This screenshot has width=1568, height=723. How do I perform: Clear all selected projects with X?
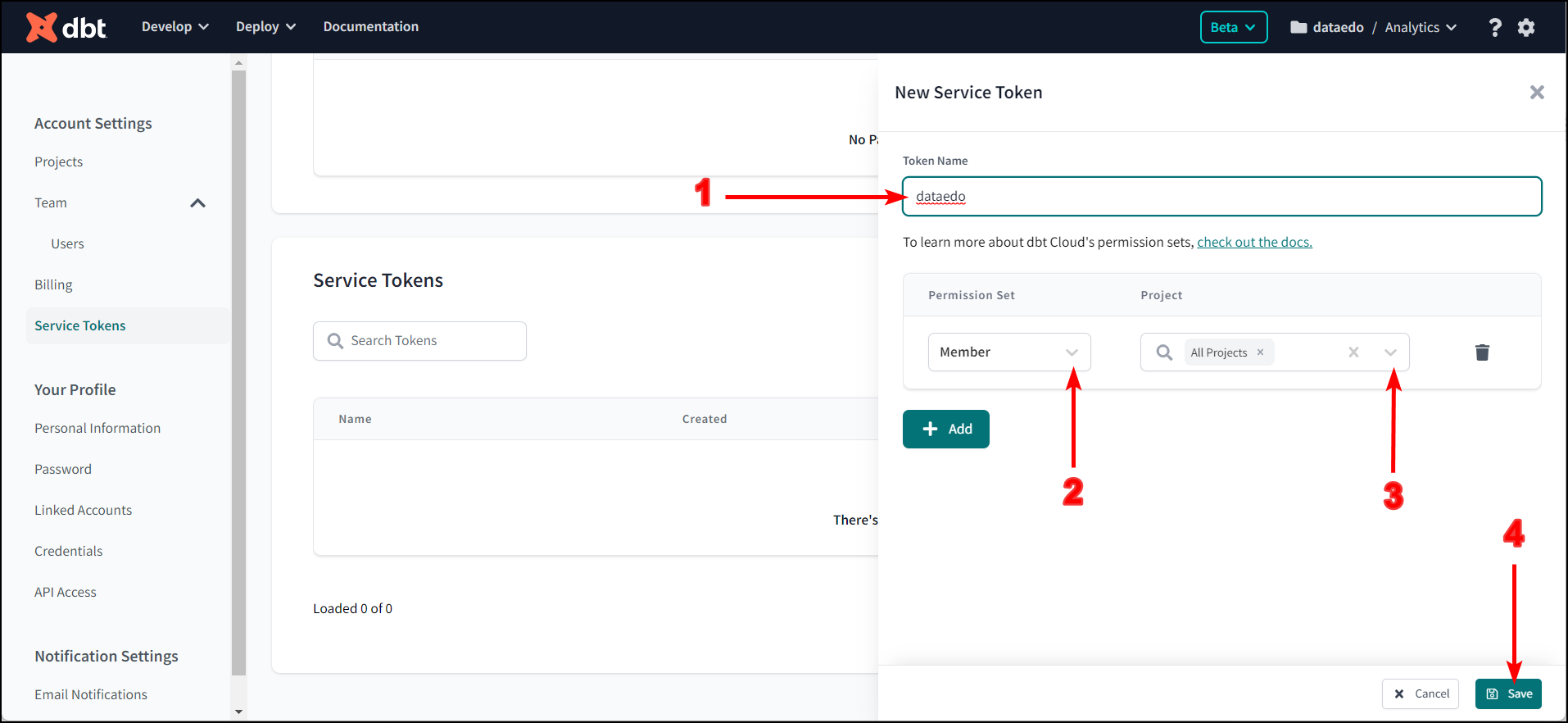pyautogui.click(x=1353, y=352)
